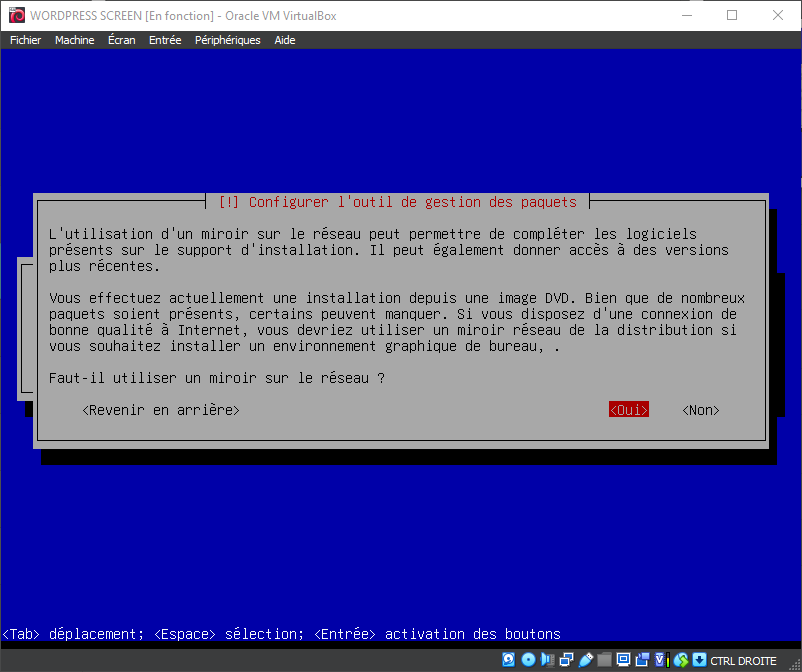The height and width of the screenshot is (672, 802).
Task: Open the Machine menu
Action: 74,40
